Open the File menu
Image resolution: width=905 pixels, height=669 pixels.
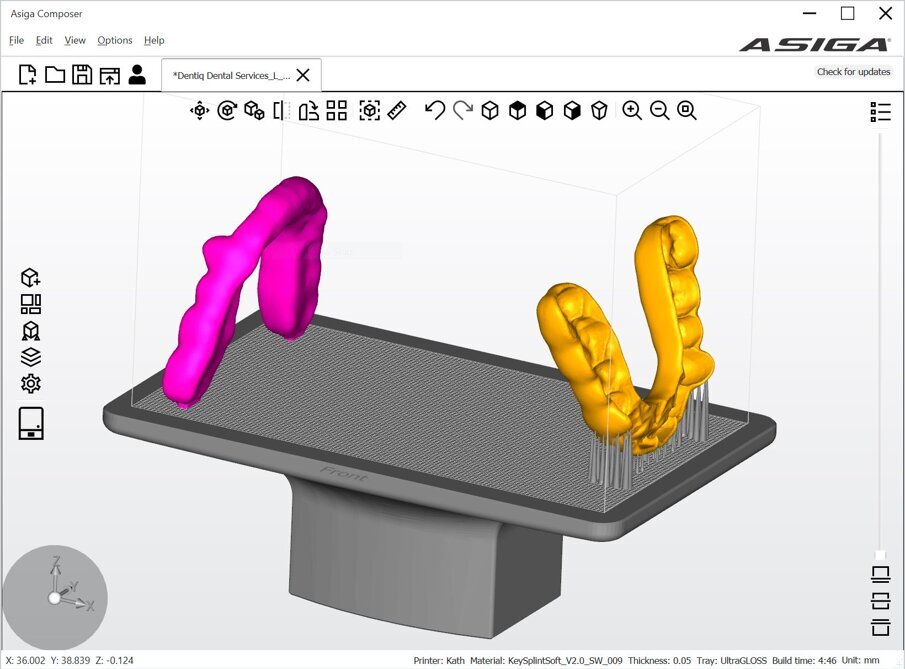click(x=16, y=40)
